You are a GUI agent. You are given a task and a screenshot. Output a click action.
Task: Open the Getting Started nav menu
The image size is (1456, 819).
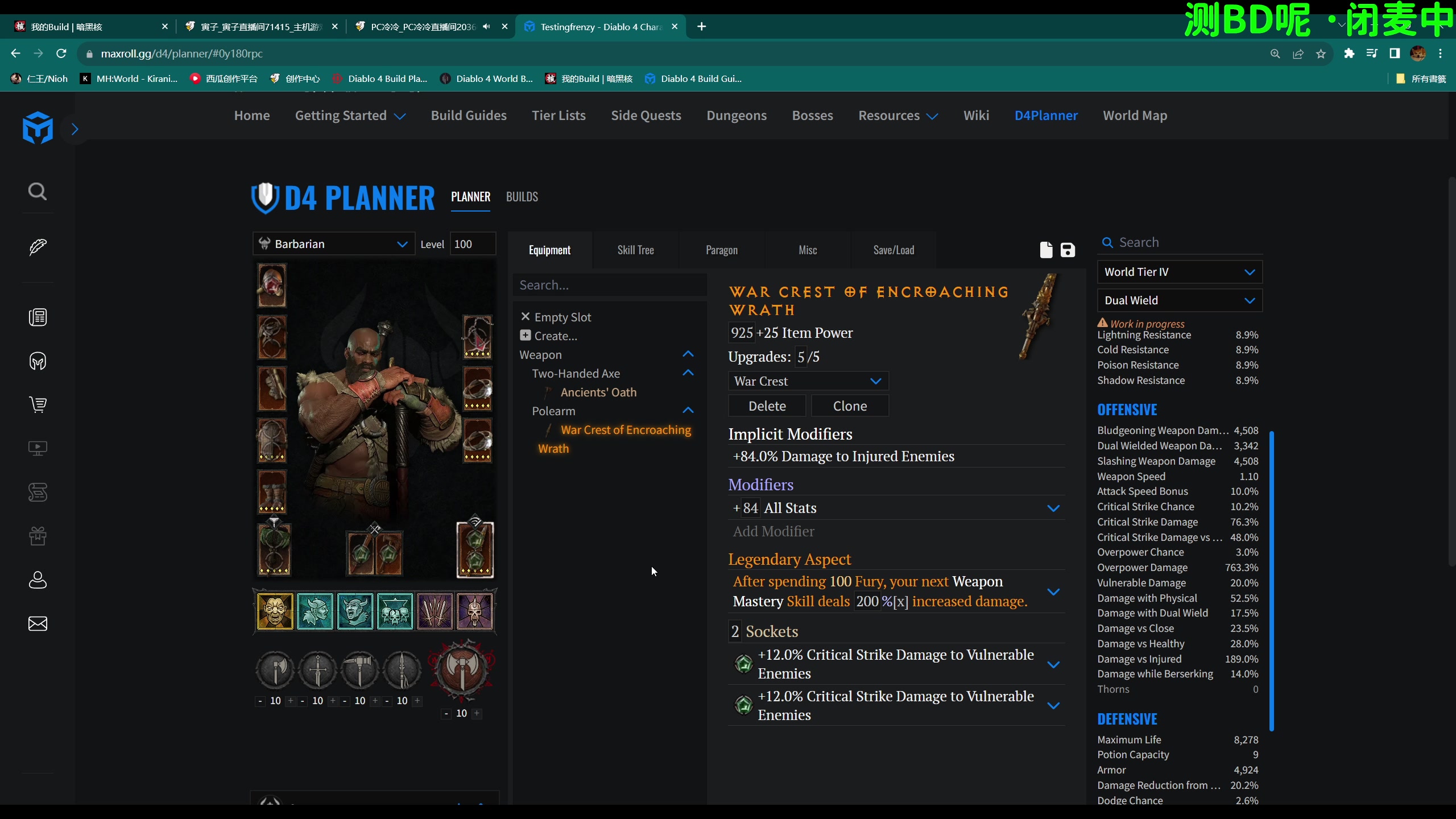click(350, 115)
